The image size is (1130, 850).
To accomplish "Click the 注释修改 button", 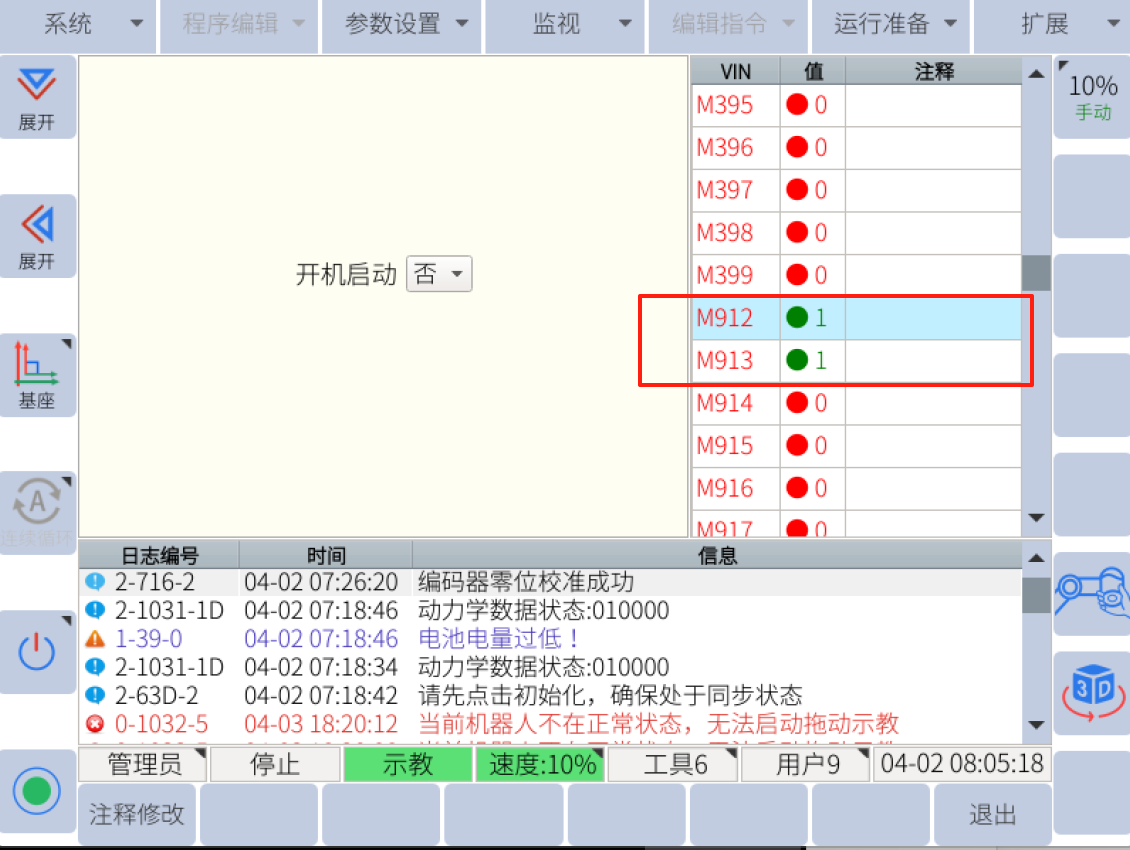I will coord(137,815).
